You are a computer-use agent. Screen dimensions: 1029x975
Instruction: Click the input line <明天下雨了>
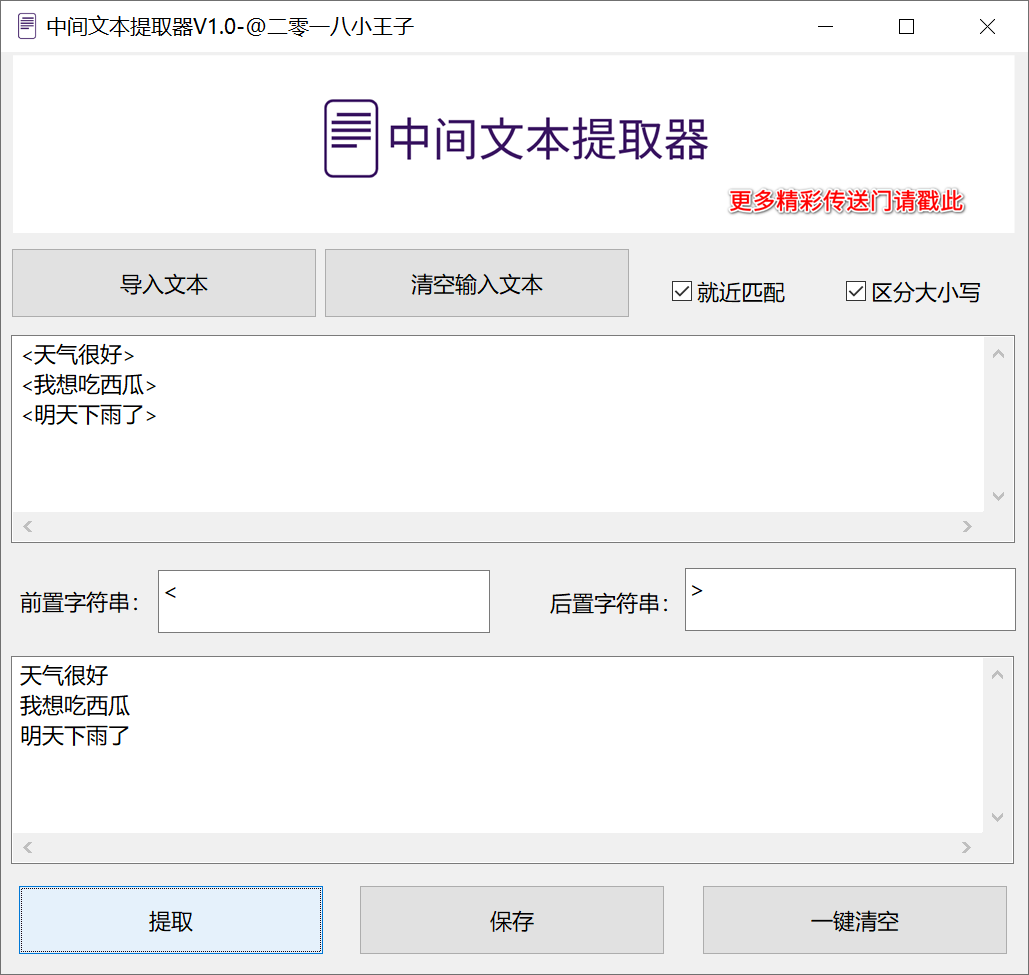tap(89, 415)
